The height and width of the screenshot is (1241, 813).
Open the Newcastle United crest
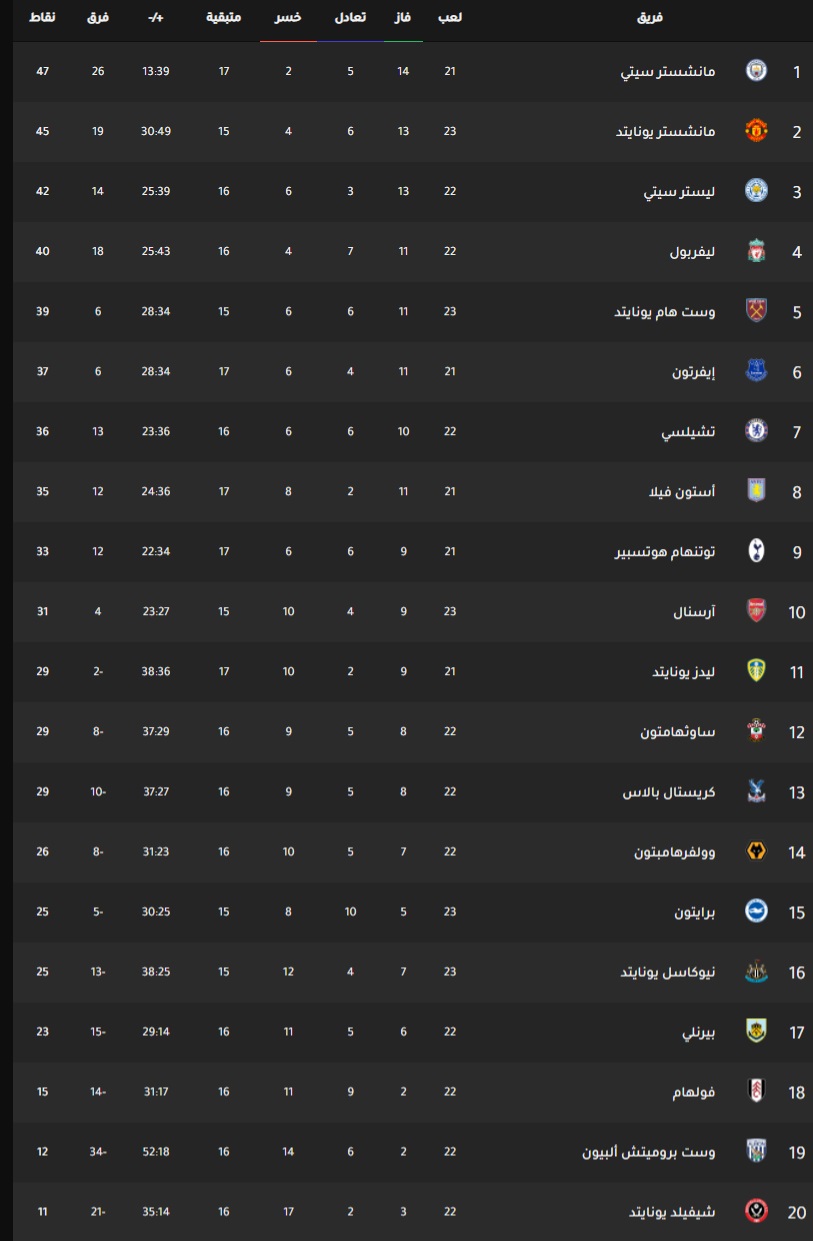pos(757,971)
